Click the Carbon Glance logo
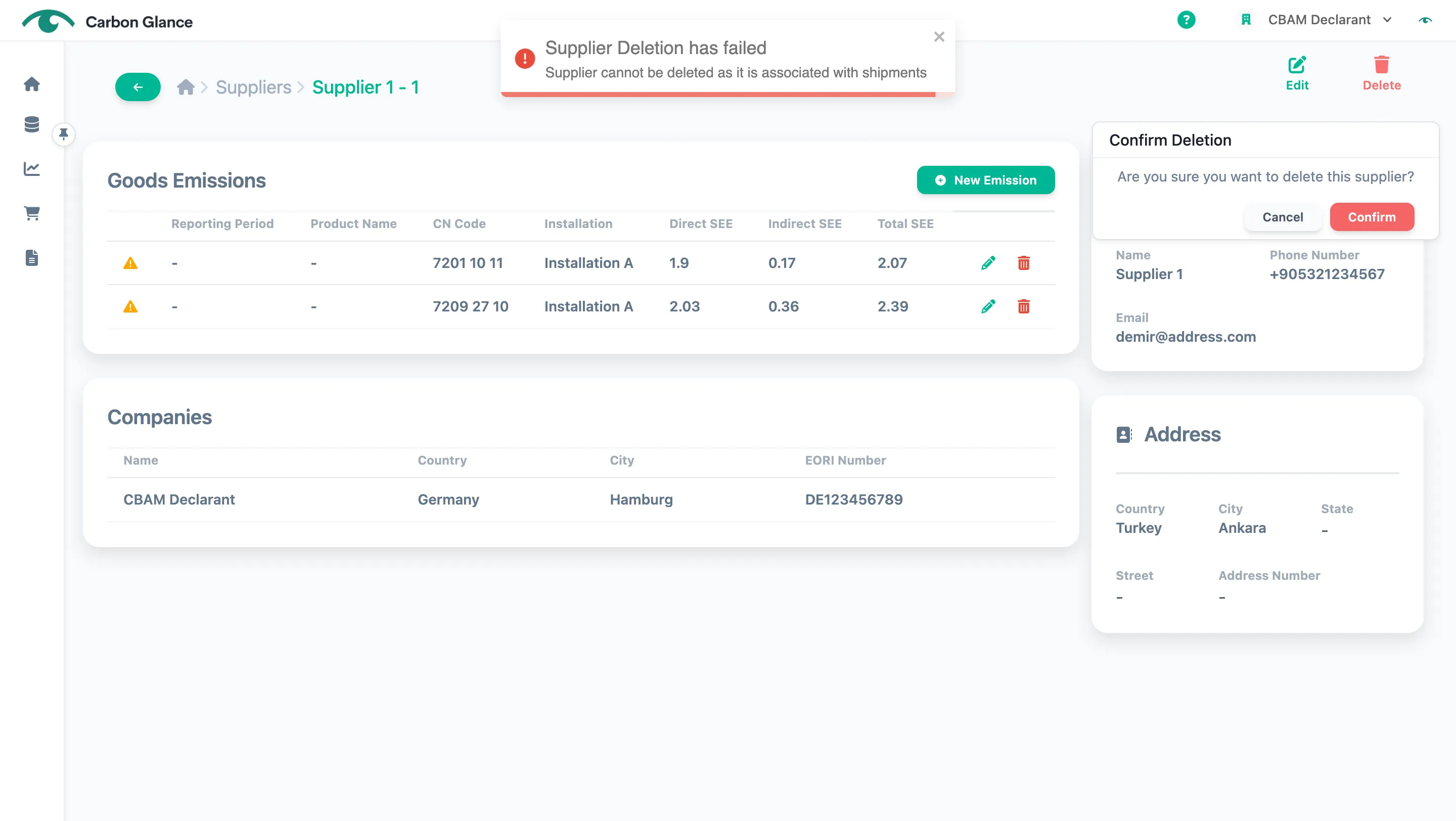1456x821 pixels. click(x=107, y=21)
